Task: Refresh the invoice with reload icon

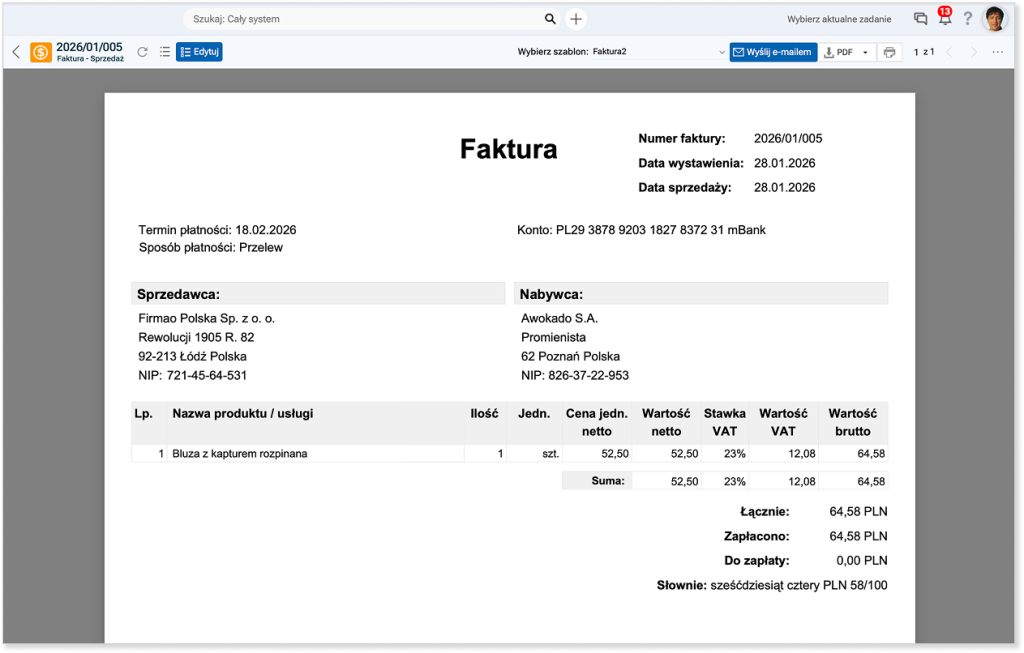Action: point(142,52)
